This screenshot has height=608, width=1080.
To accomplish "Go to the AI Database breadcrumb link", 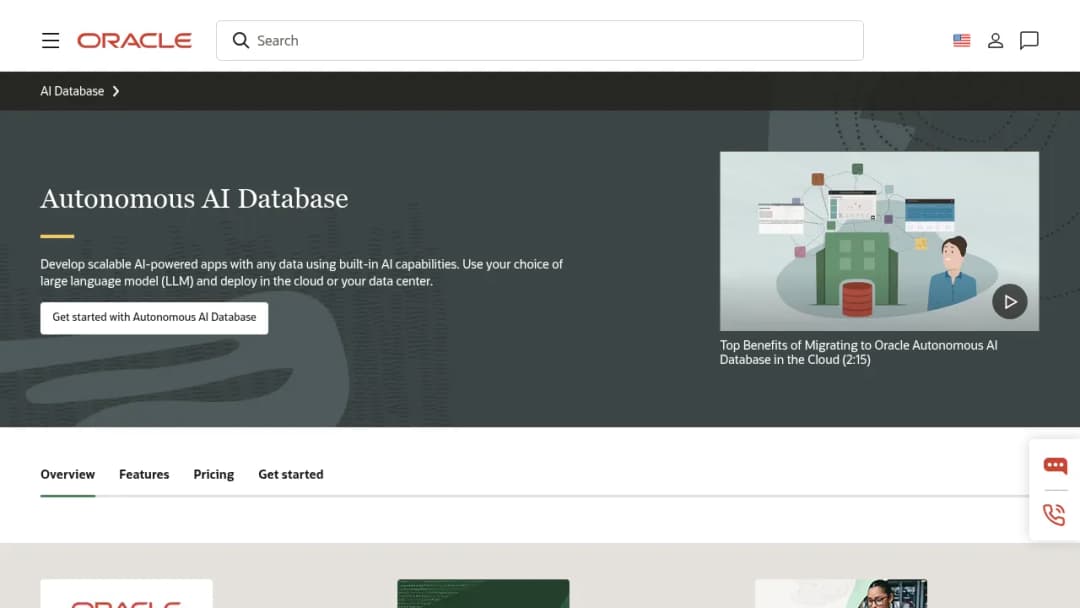I will pyautogui.click(x=72, y=91).
